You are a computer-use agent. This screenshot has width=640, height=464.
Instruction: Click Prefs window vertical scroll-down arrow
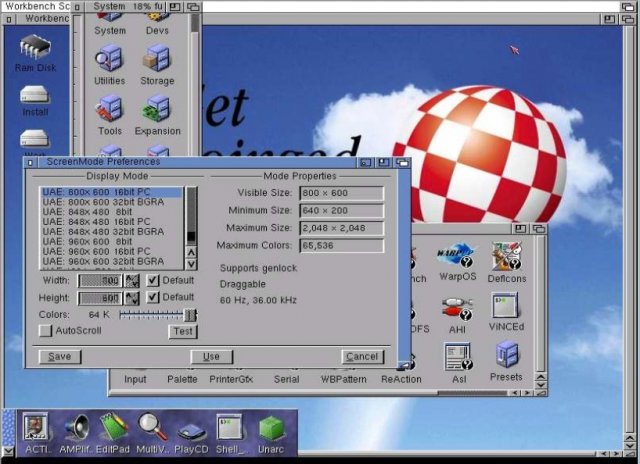coord(540,385)
